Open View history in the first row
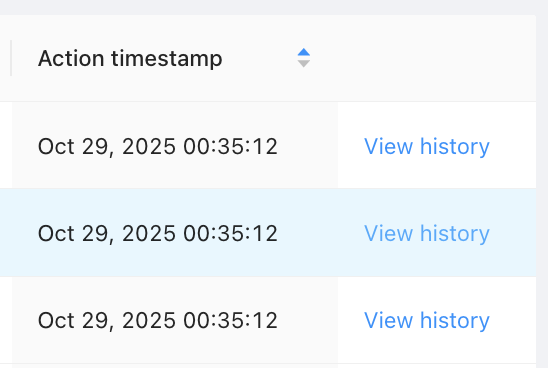 tap(427, 146)
